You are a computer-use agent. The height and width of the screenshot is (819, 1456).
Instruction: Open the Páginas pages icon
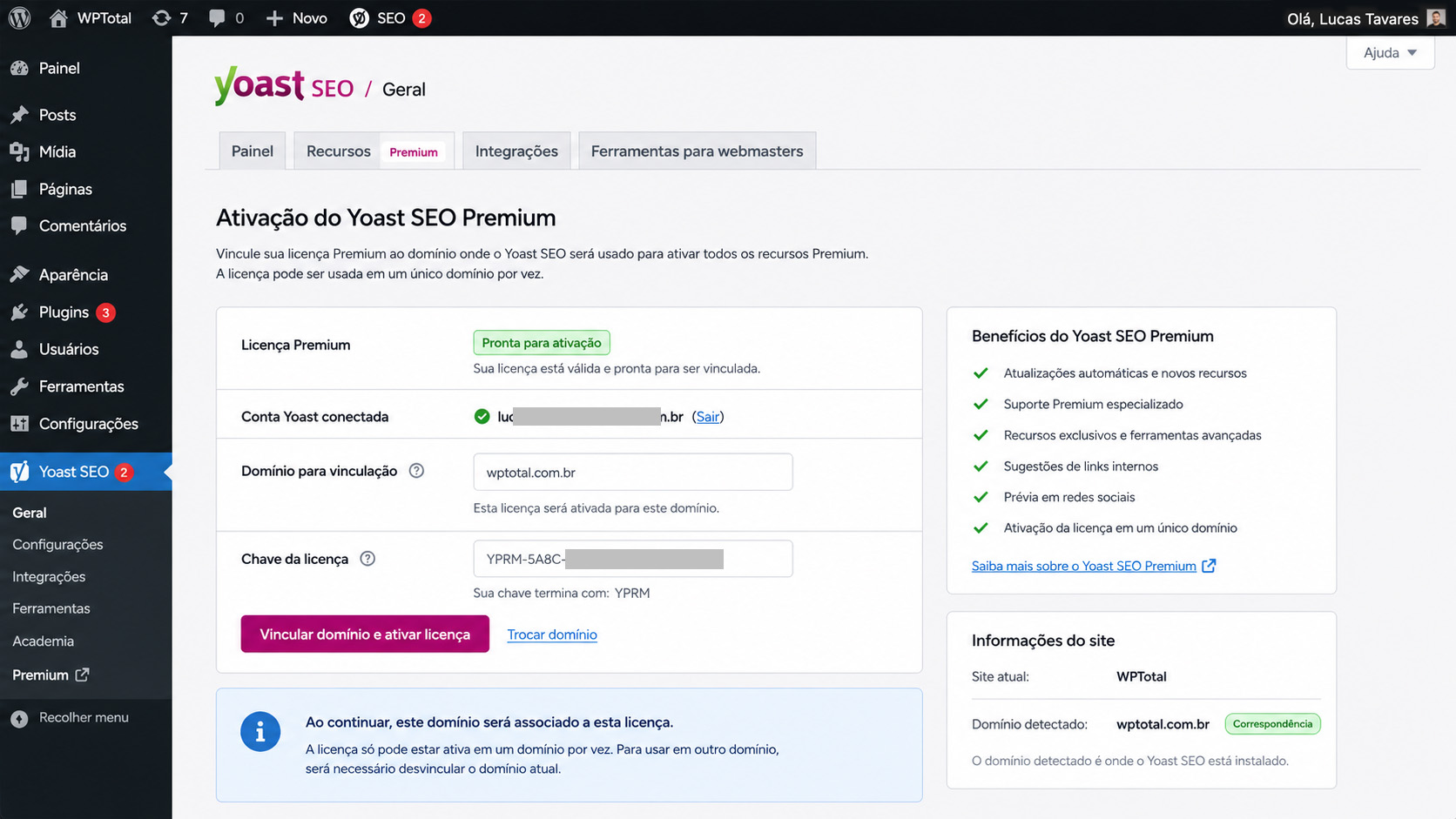point(19,189)
